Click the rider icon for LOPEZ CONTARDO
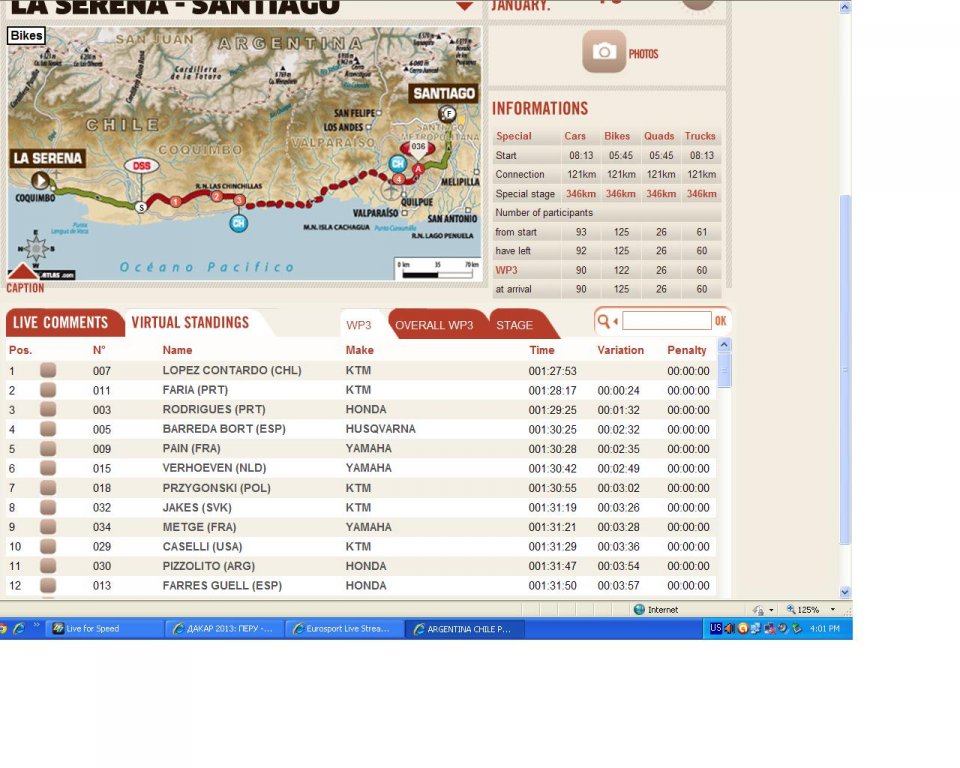This screenshot has height=768, width=960. [48, 370]
